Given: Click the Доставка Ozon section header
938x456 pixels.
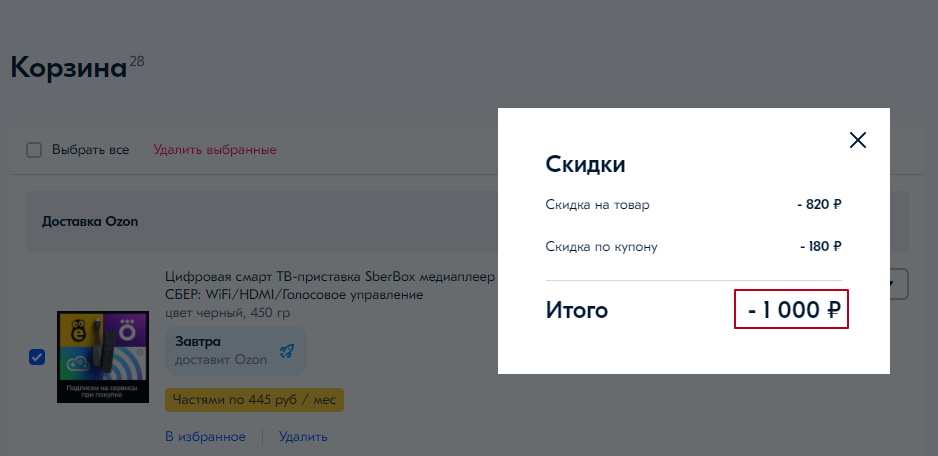Looking at the screenshot, I should [90, 221].
